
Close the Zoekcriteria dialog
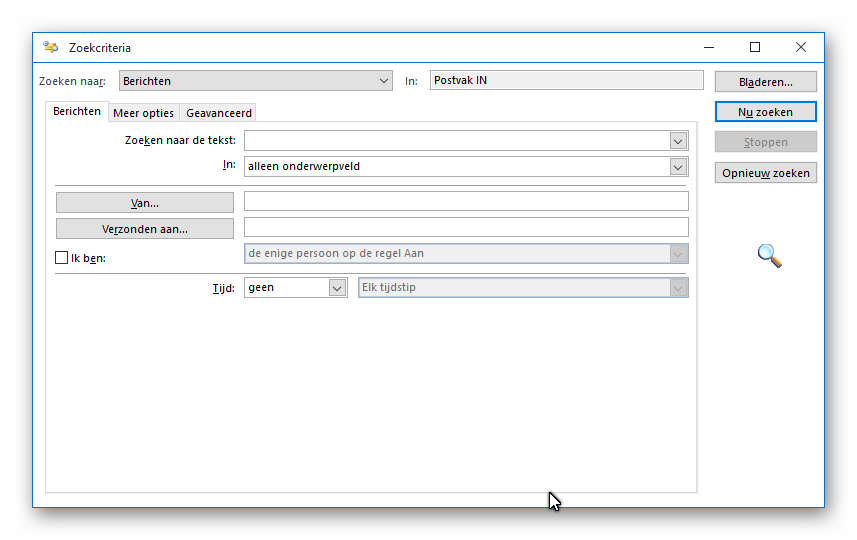tap(801, 47)
